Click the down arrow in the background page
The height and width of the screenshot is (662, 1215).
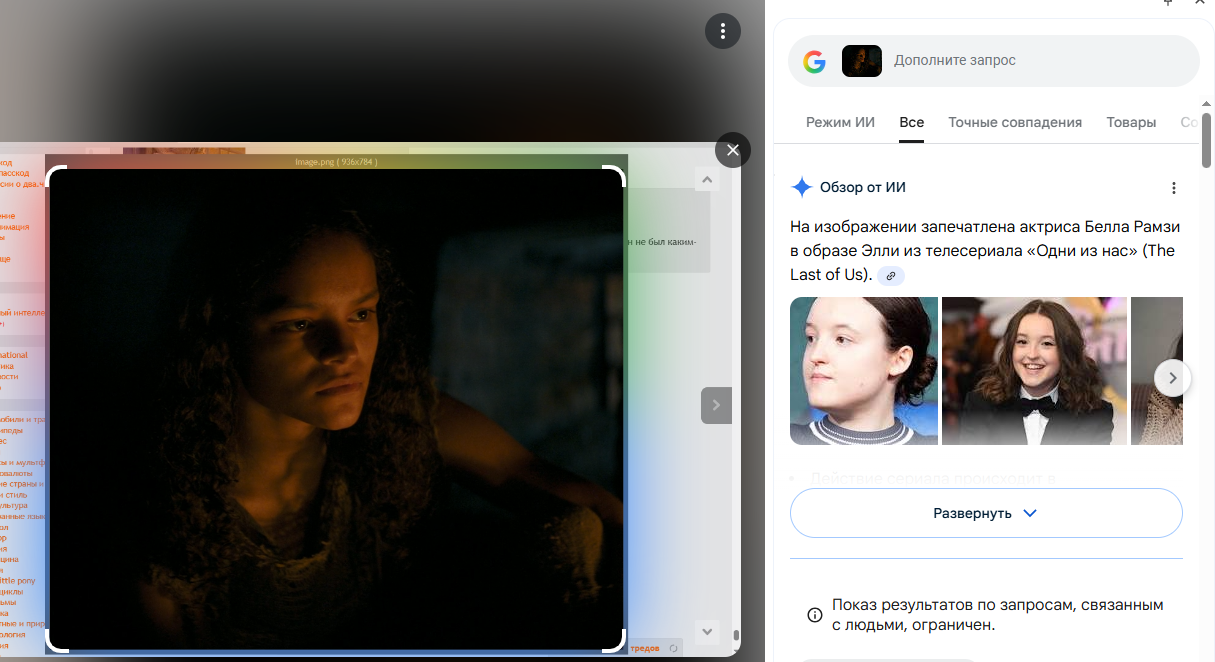[x=707, y=631]
